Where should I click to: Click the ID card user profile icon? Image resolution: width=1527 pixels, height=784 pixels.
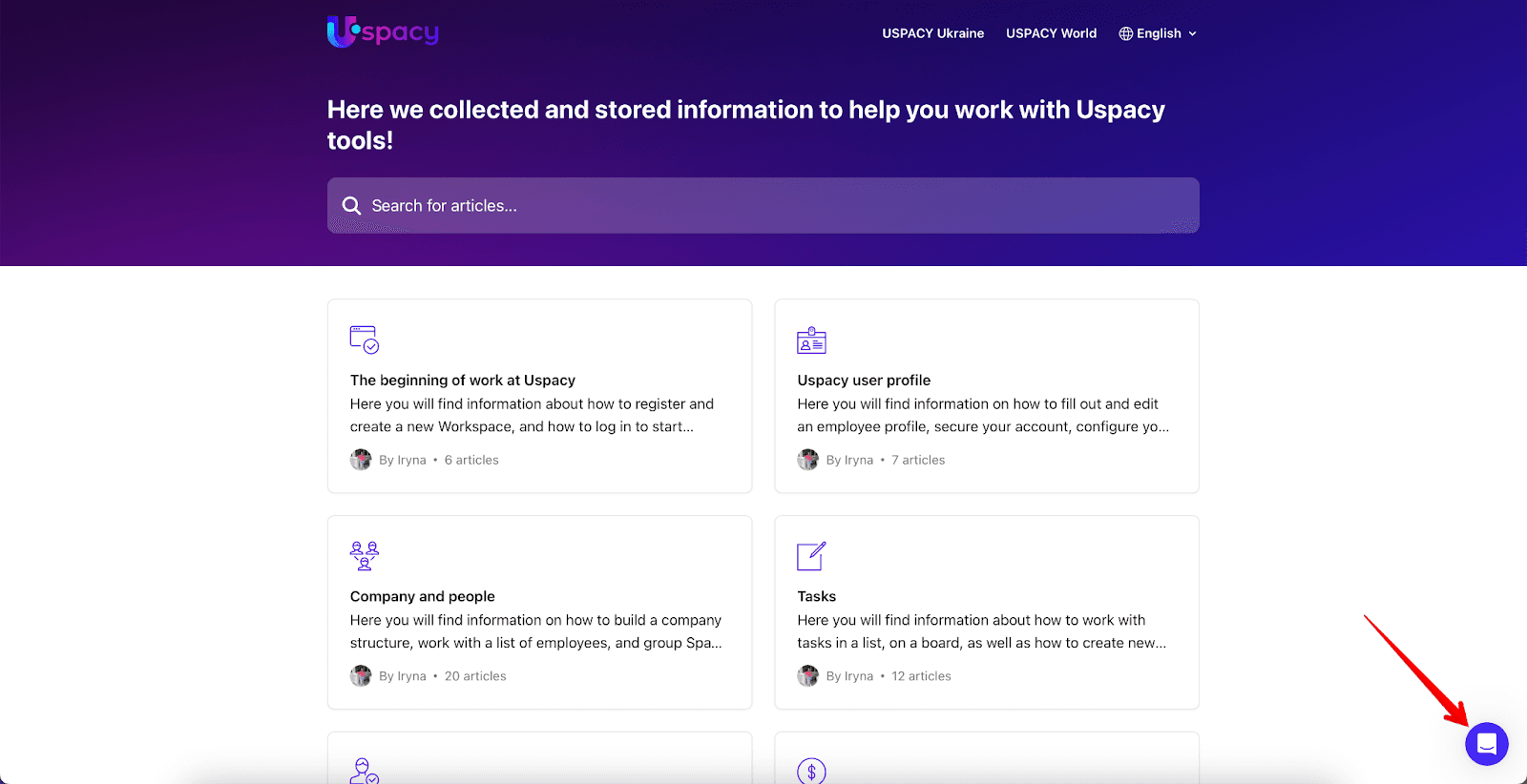[811, 340]
